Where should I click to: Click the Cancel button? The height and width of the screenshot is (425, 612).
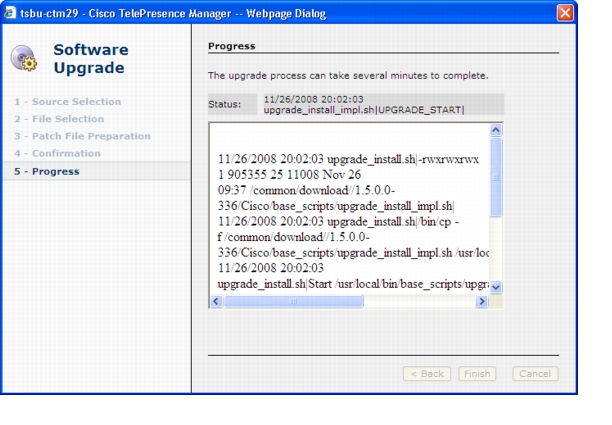click(535, 373)
